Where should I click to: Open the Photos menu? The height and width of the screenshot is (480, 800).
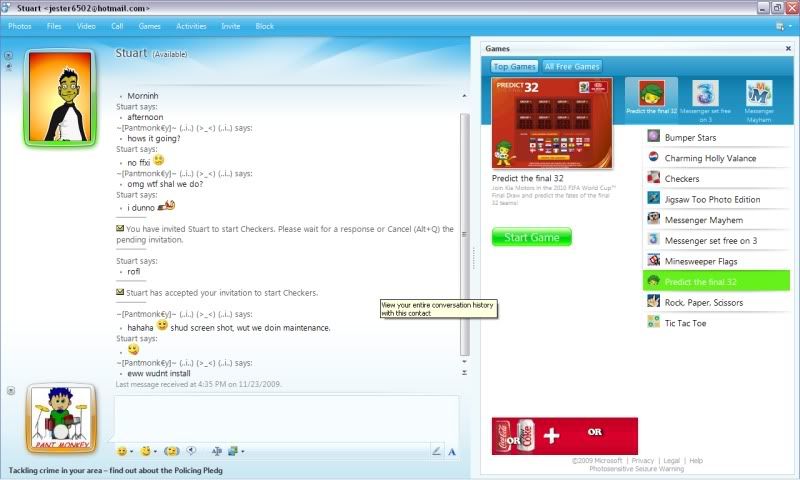point(19,26)
